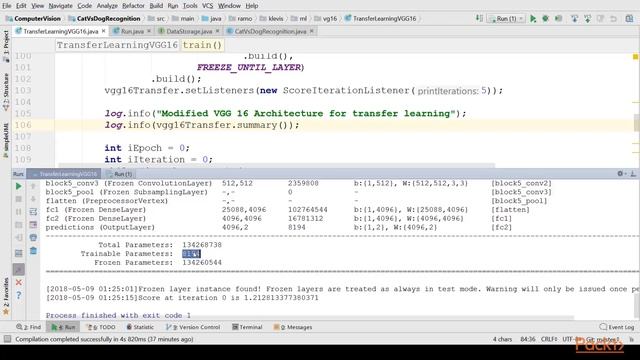
Task: Click the Project Structure icon at the toolbar end
Action: click(629, 19)
